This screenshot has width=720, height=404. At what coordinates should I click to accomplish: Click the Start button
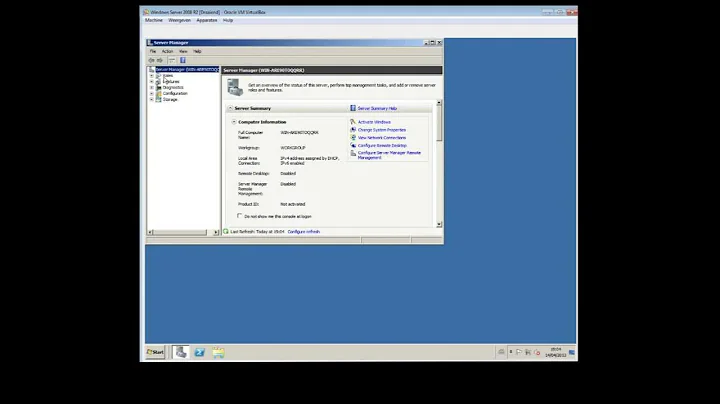[155, 352]
